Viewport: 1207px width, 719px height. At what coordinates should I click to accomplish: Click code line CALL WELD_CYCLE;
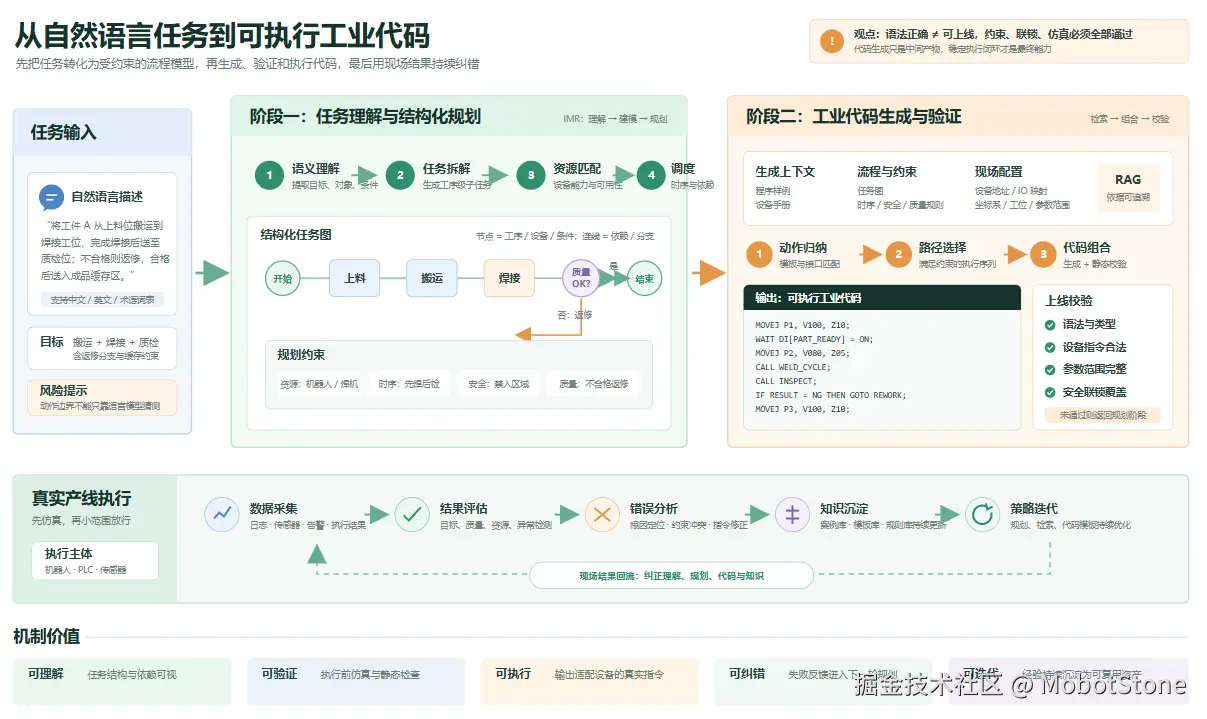(x=792, y=367)
